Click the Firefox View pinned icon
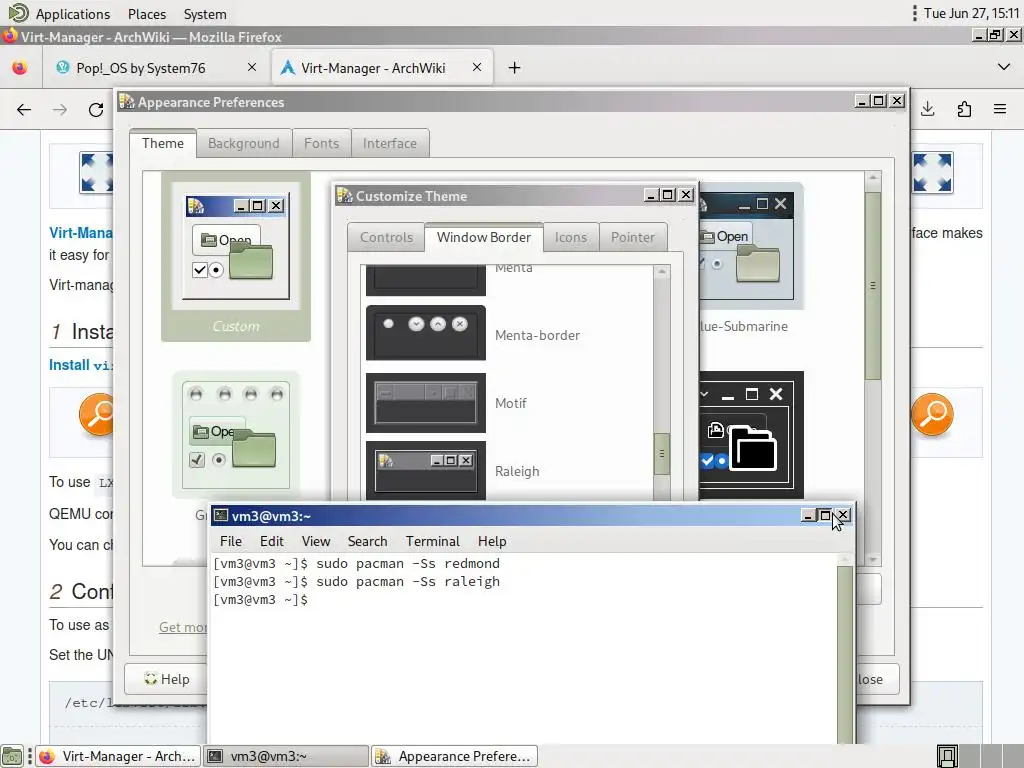The width and height of the screenshot is (1024, 768). [20, 68]
